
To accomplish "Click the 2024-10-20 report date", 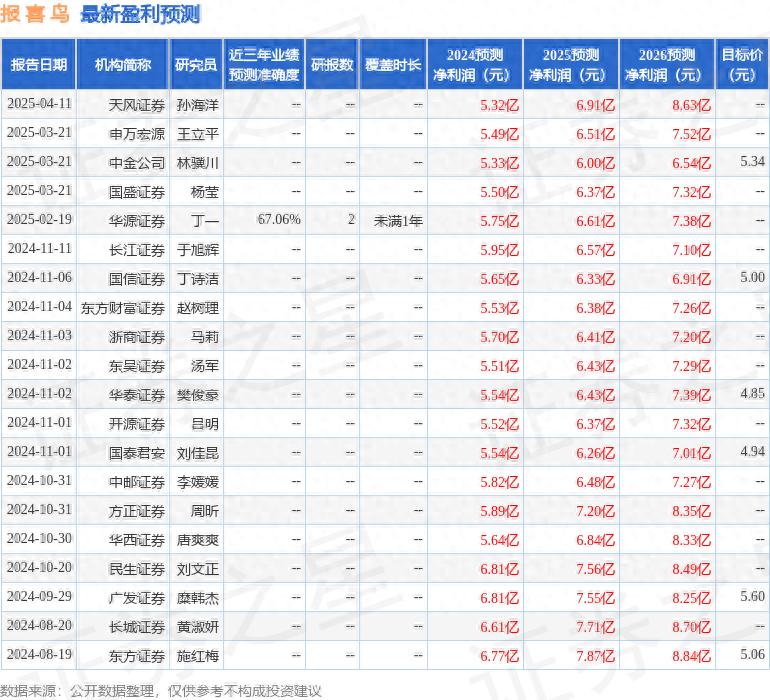I will pos(39,567).
